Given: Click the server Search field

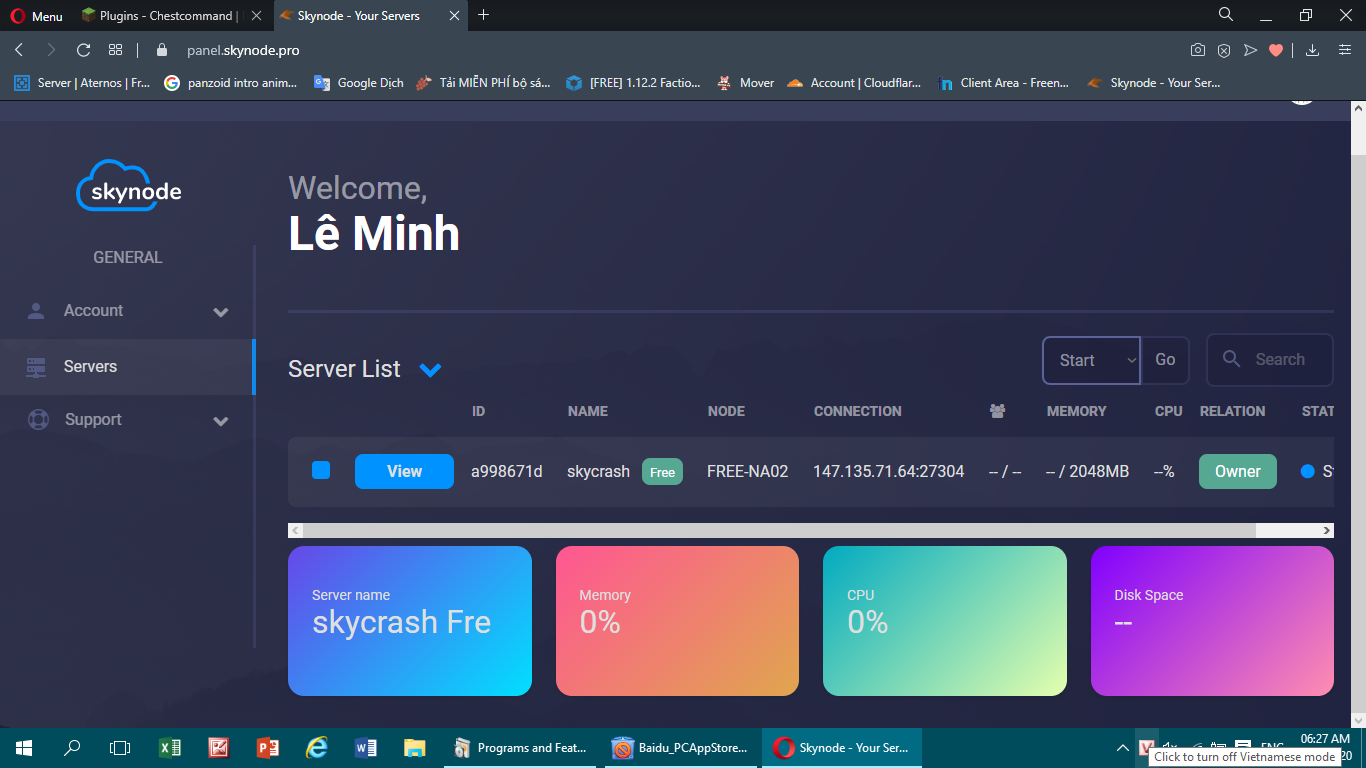Looking at the screenshot, I should coord(1270,360).
